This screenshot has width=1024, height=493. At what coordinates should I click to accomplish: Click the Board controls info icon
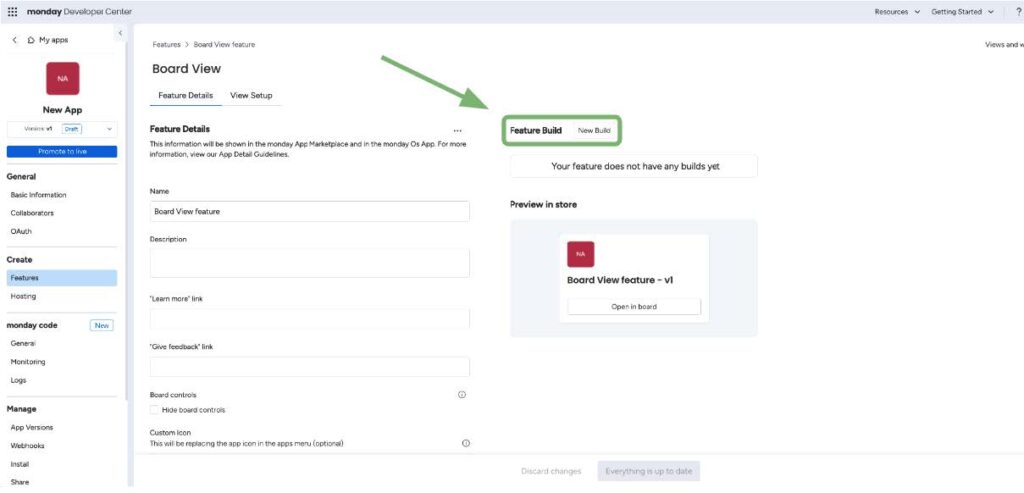pos(462,394)
